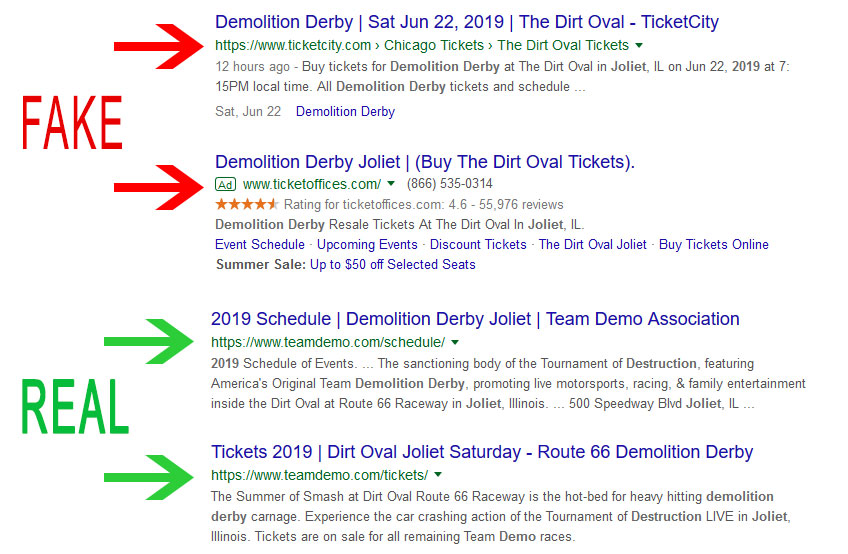Open the Demolition Derby TicketCity result title
This screenshot has height=554, width=848.
click(467, 22)
